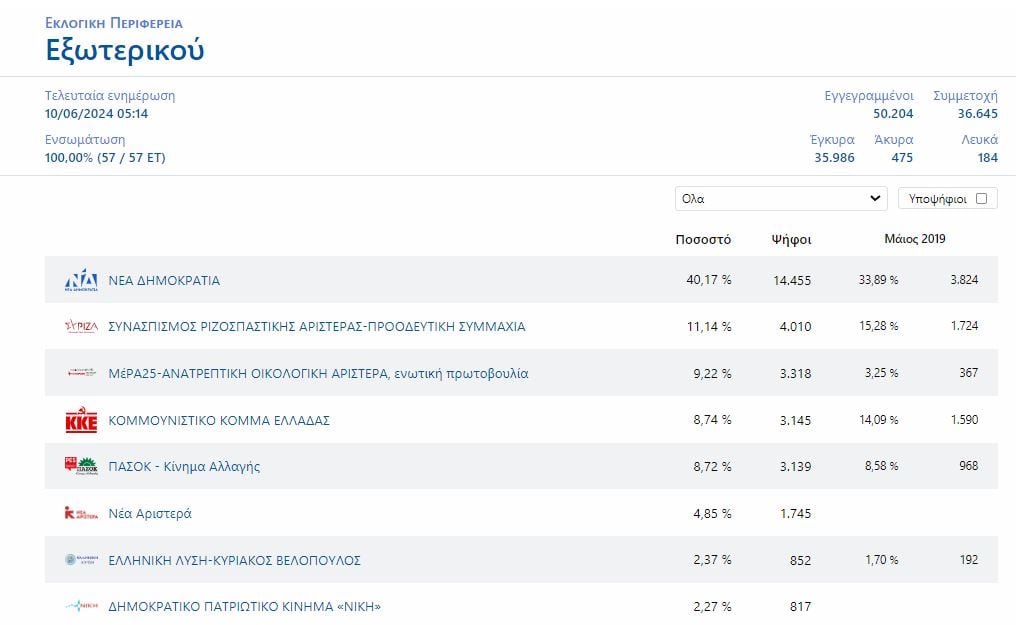Click the Ποσοστό column header
Viewport: 1016px width, 625px height.
pyautogui.click(x=703, y=240)
